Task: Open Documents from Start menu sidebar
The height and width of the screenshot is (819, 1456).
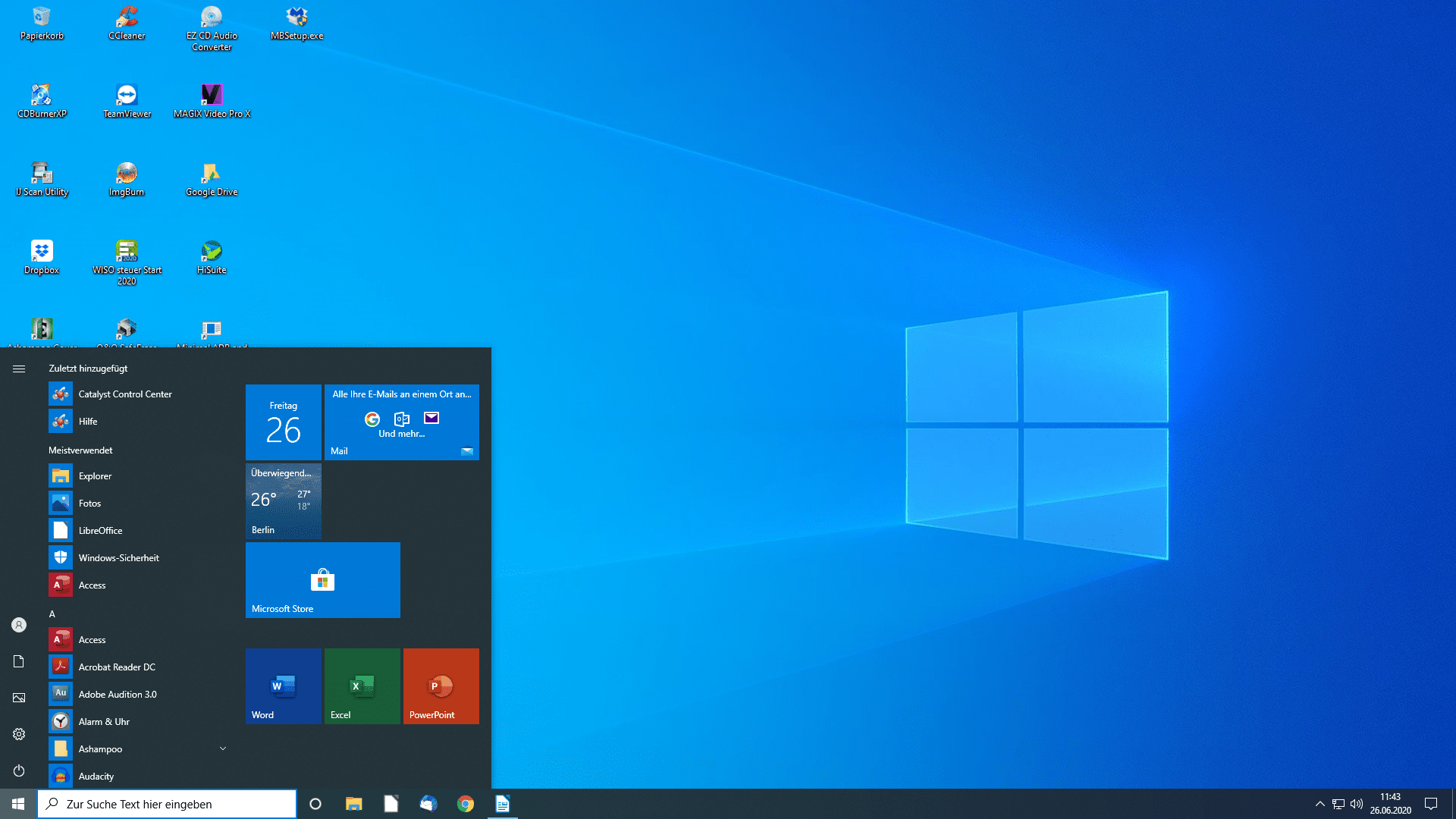Action: click(x=19, y=661)
